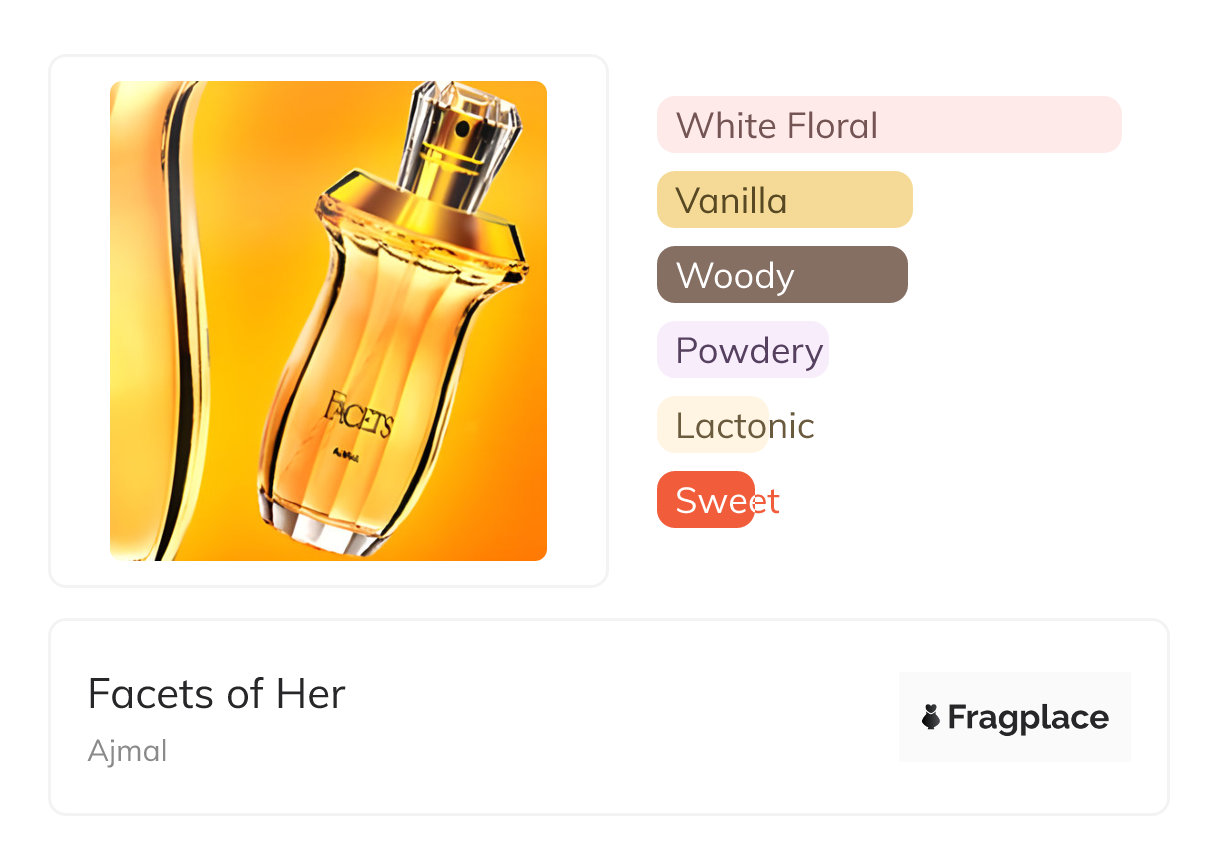
Task: Open the Facets of Her title
Action: click(216, 693)
